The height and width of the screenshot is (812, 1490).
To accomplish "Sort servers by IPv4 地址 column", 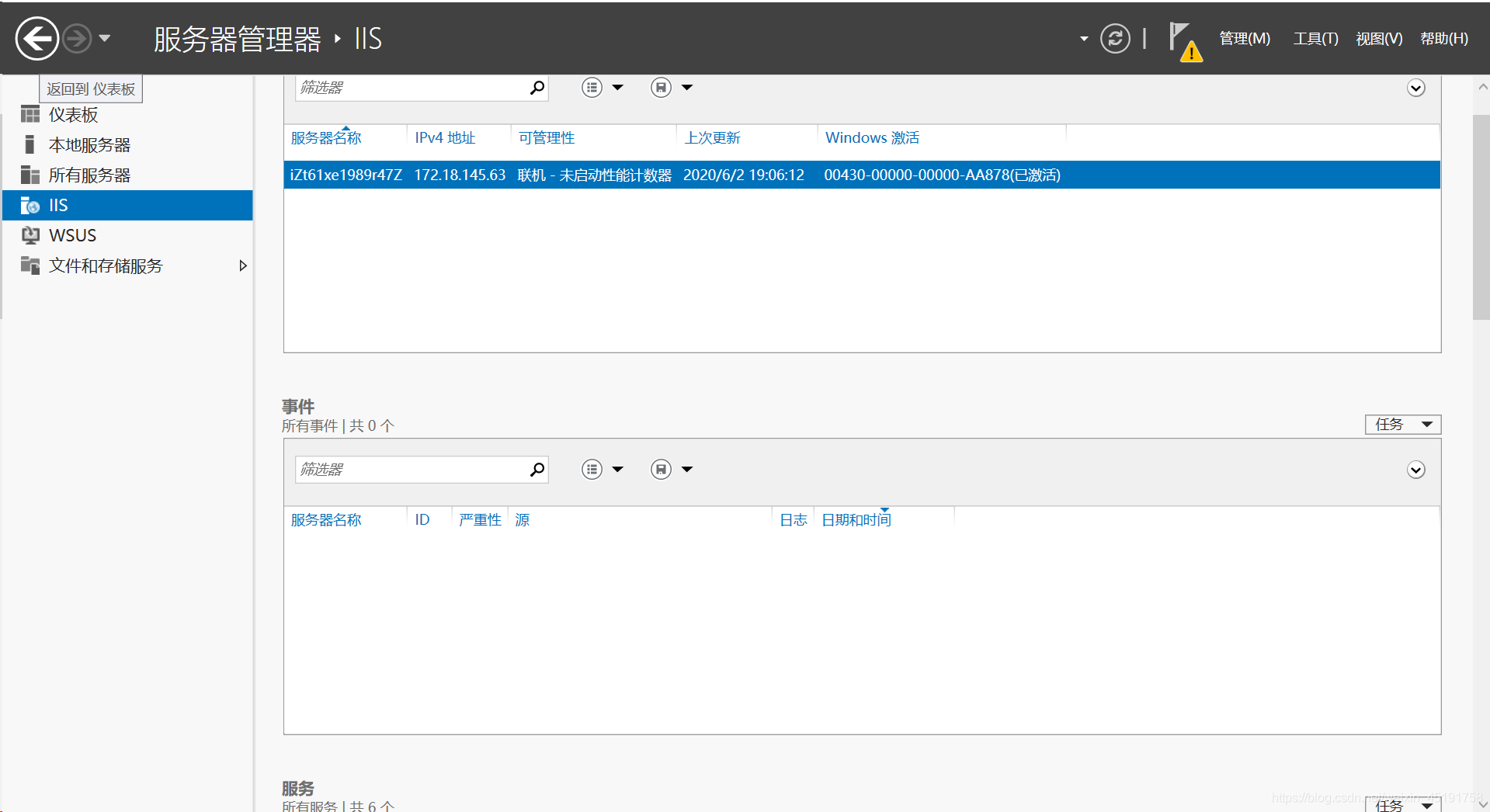I will pyautogui.click(x=445, y=137).
